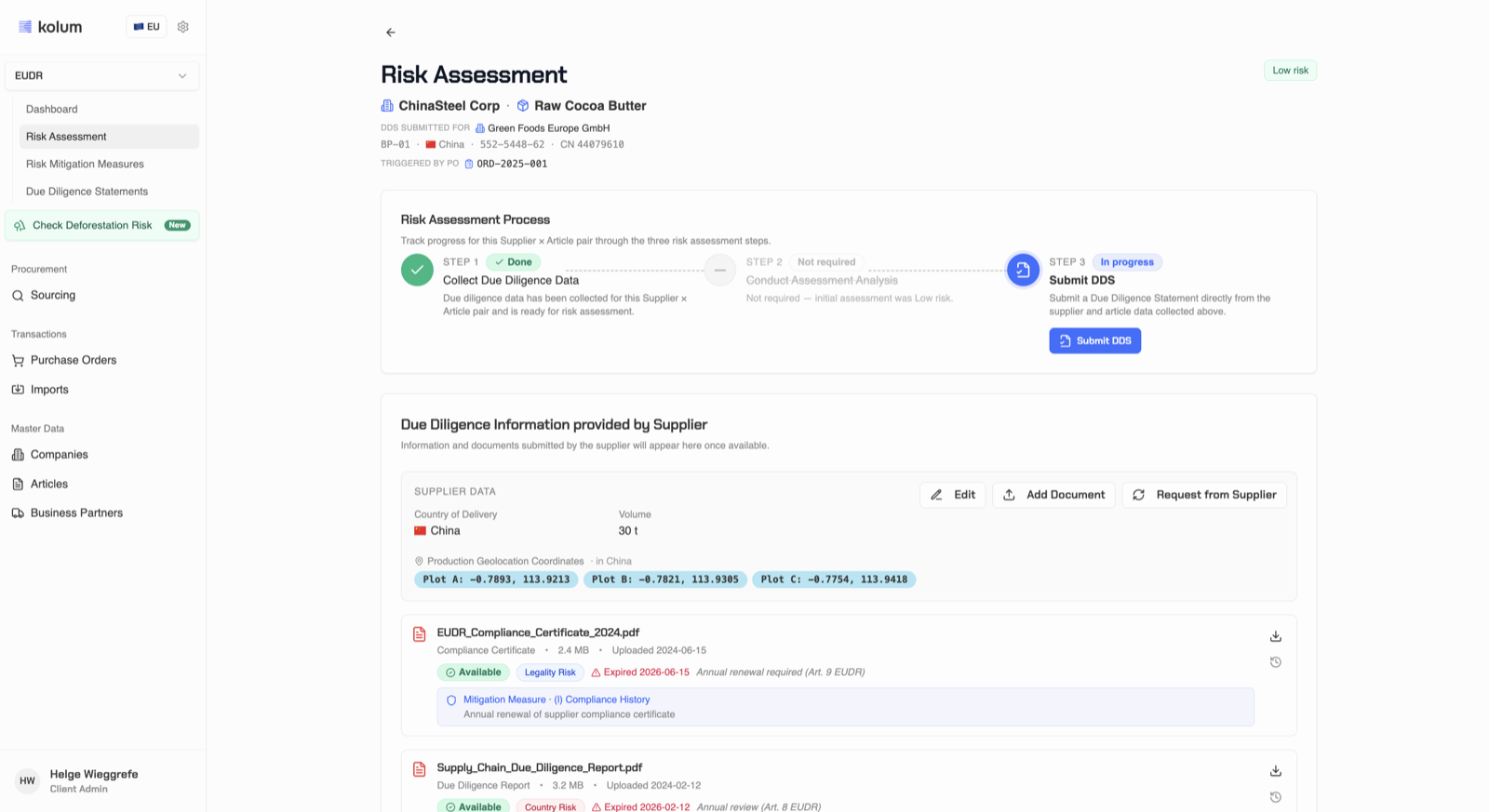This screenshot has height=812, width=1489.
Task: Open Mitigation Measure Compliance History link
Action: point(557,699)
